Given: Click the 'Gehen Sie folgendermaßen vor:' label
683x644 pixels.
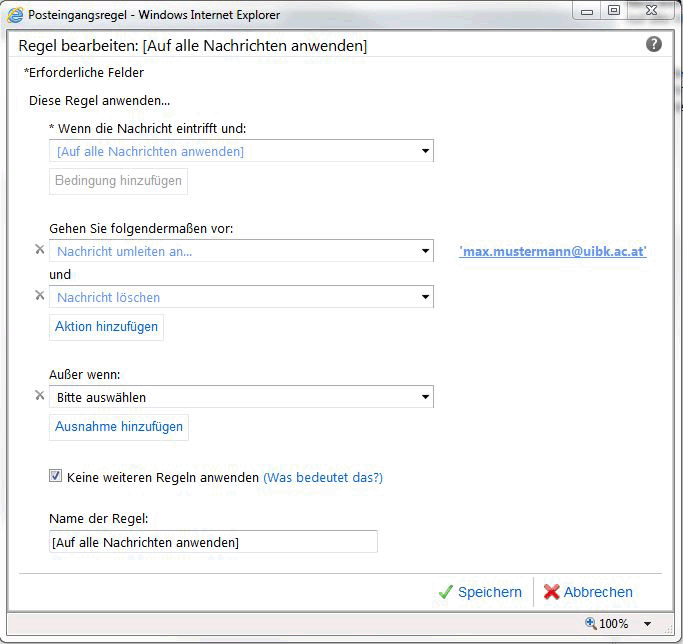Looking at the screenshot, I should point(141,229).
